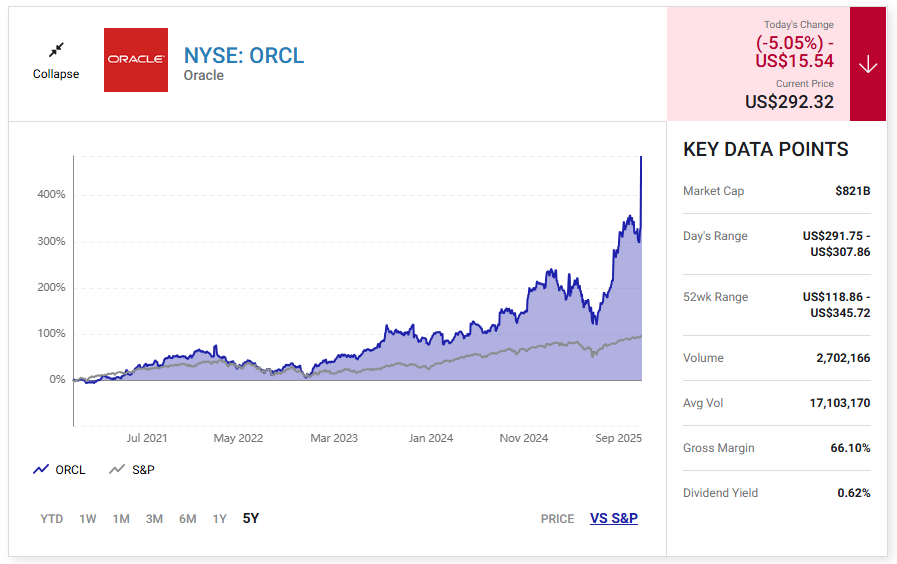Click the Mar 2023 axis label
897x564 pixels.
click(334, 438)
